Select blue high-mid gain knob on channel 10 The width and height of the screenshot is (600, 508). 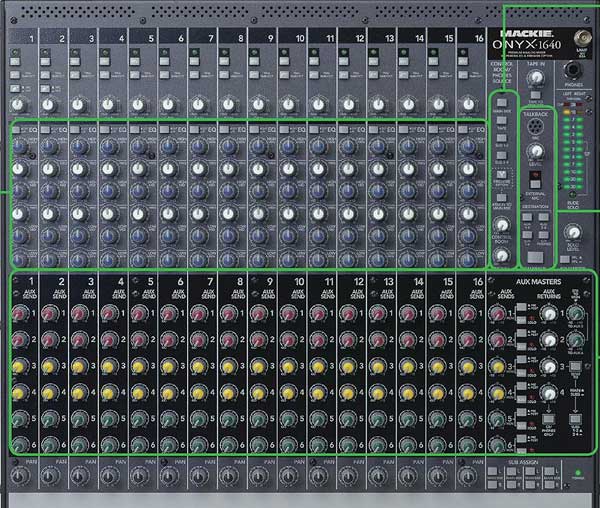(288, 190)
